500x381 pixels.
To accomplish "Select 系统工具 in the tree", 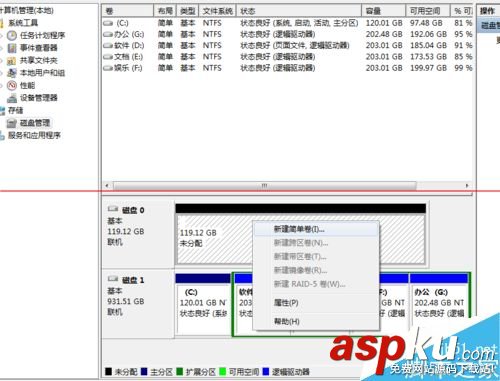I will coord(23,23).
